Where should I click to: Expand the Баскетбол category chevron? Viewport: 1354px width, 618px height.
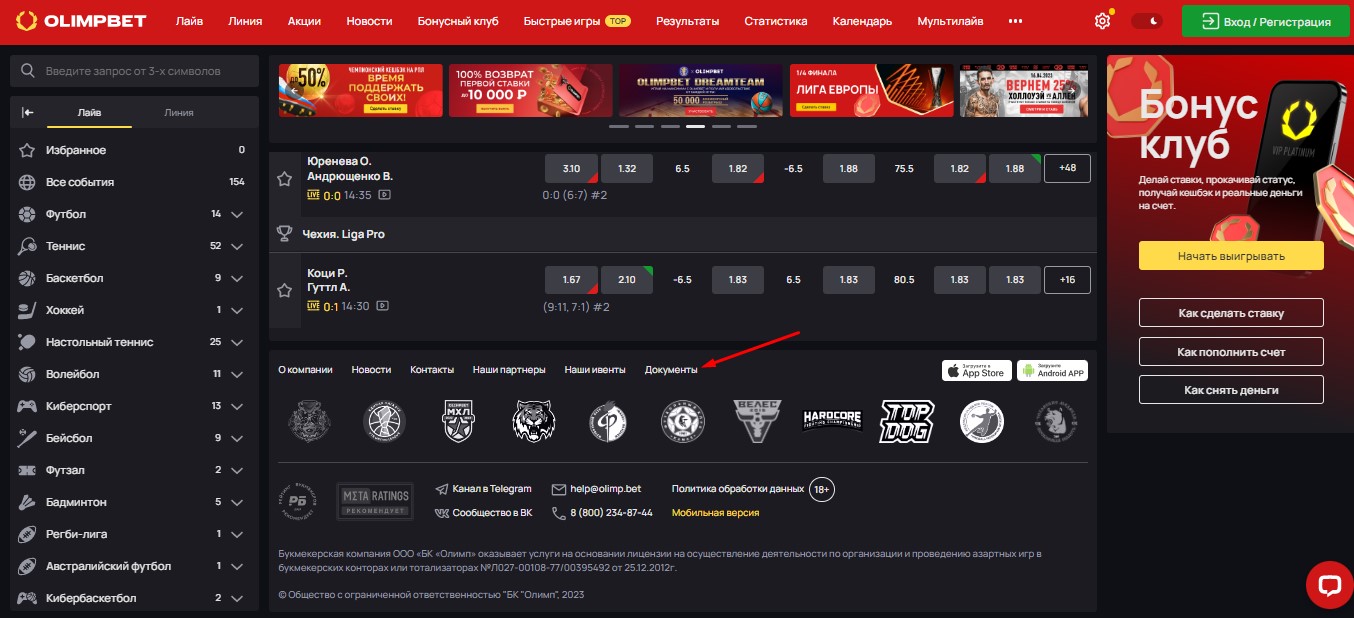237,278
